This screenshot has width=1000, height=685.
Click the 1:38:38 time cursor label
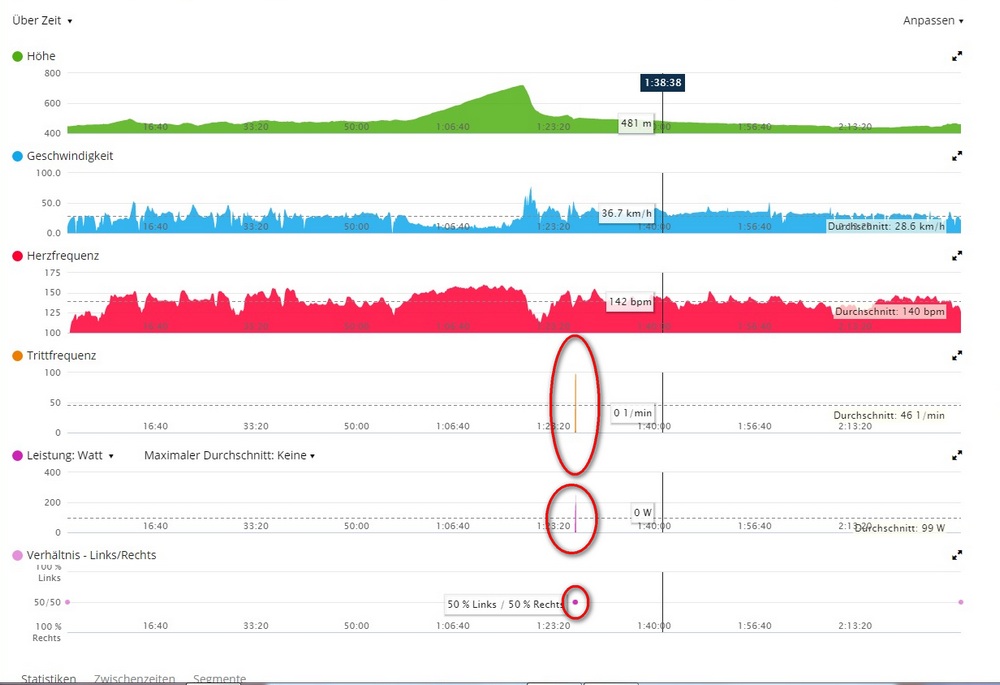pyautogui.click(x=662, y=83)
